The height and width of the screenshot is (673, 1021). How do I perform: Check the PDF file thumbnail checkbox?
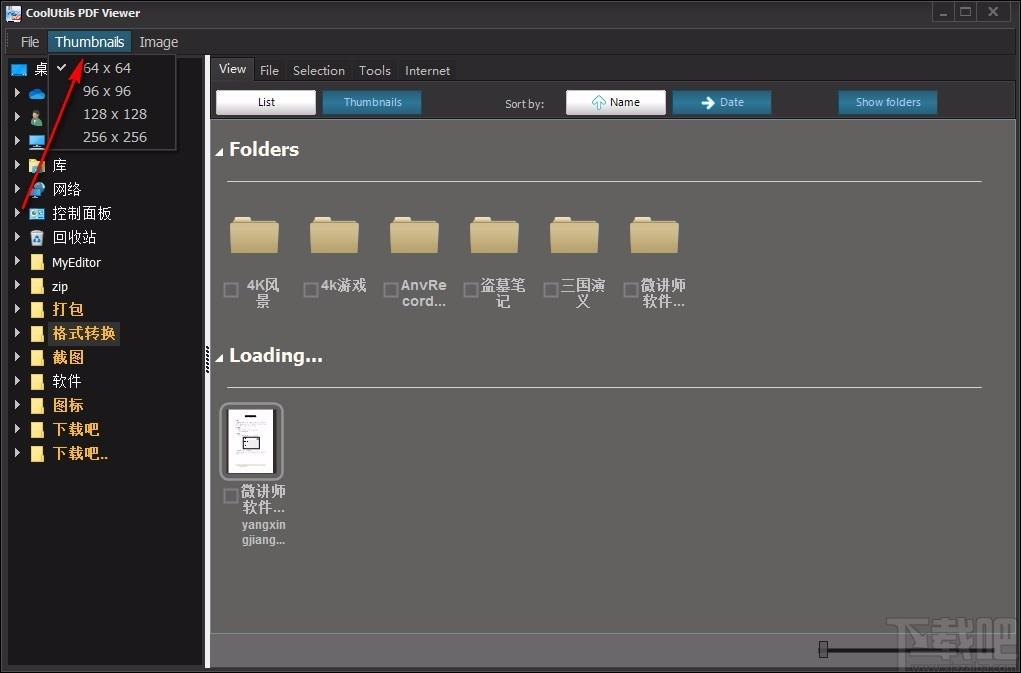(231, 496)
